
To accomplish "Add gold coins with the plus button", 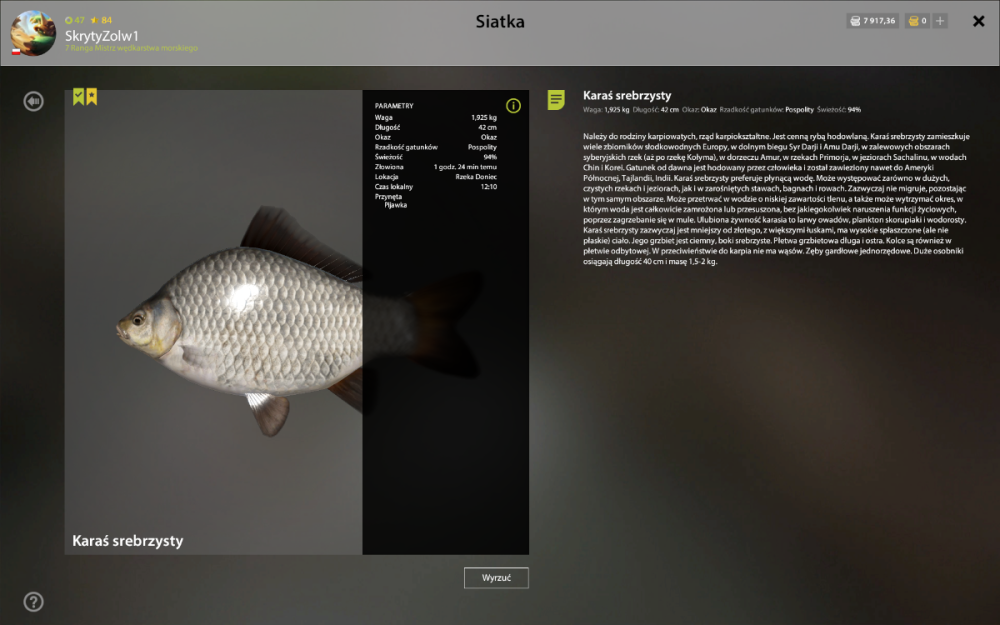I will pyautogui.click(x=940, y=21).
